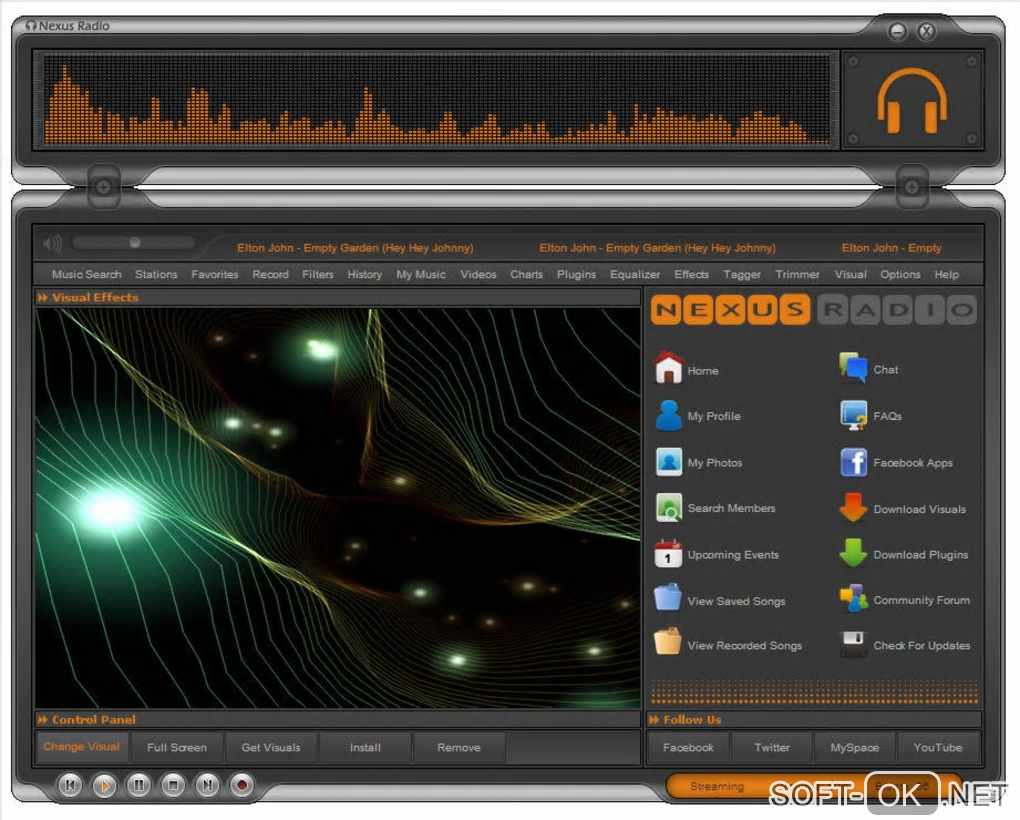The image size is (1020, 820).
Task: Open the Trimmer menu
Action: pyautogui.click(x=798, y=274)
